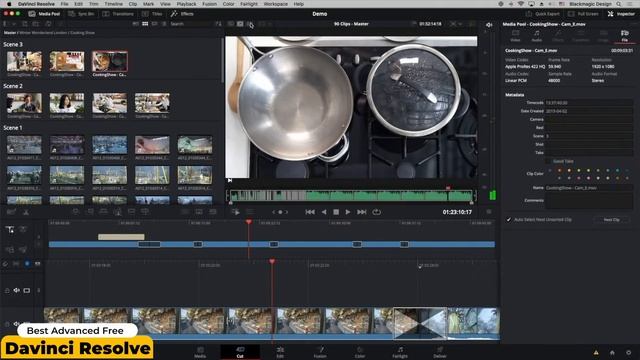
Task: Lock the video track lock icon
Action: 7,290
